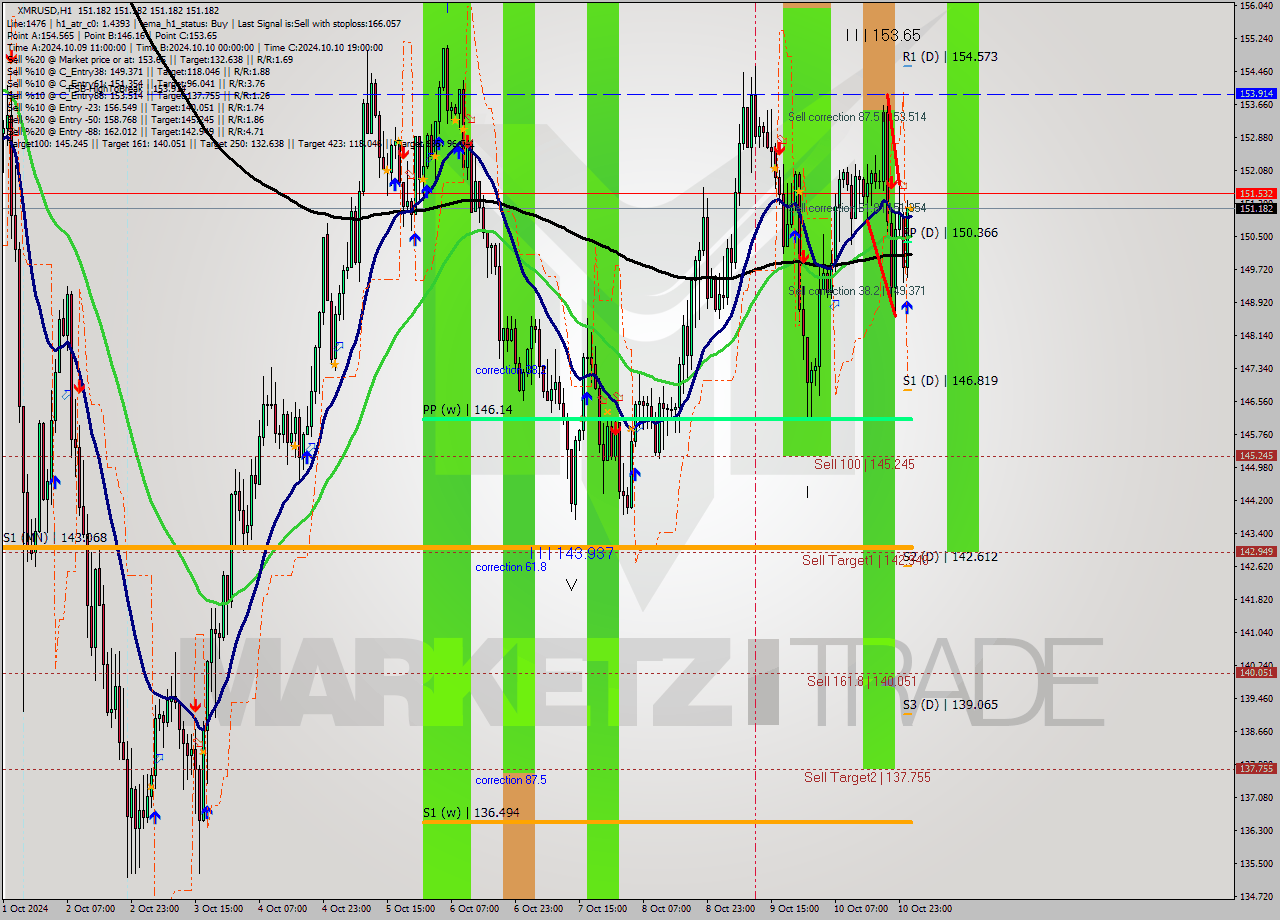Click the 10 Oct 23:00 time label

925,909
